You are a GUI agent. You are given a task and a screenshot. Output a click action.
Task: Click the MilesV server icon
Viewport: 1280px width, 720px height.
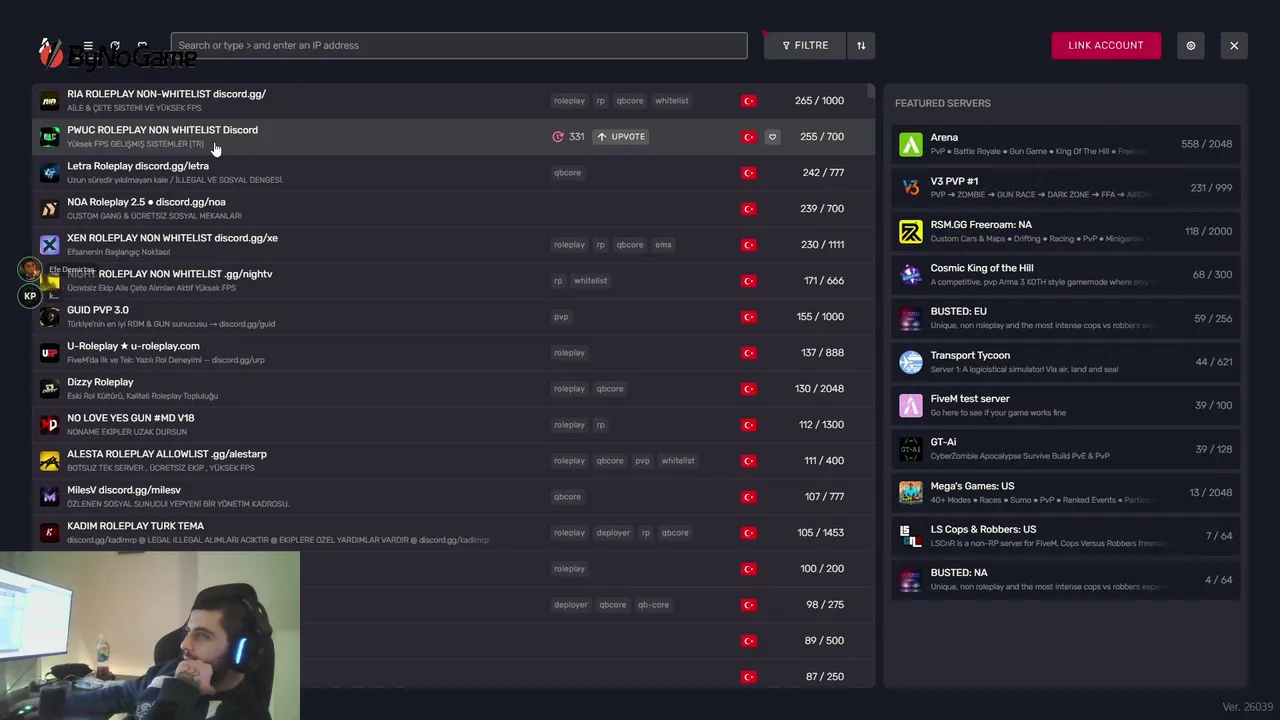click(x=49, y=497)
